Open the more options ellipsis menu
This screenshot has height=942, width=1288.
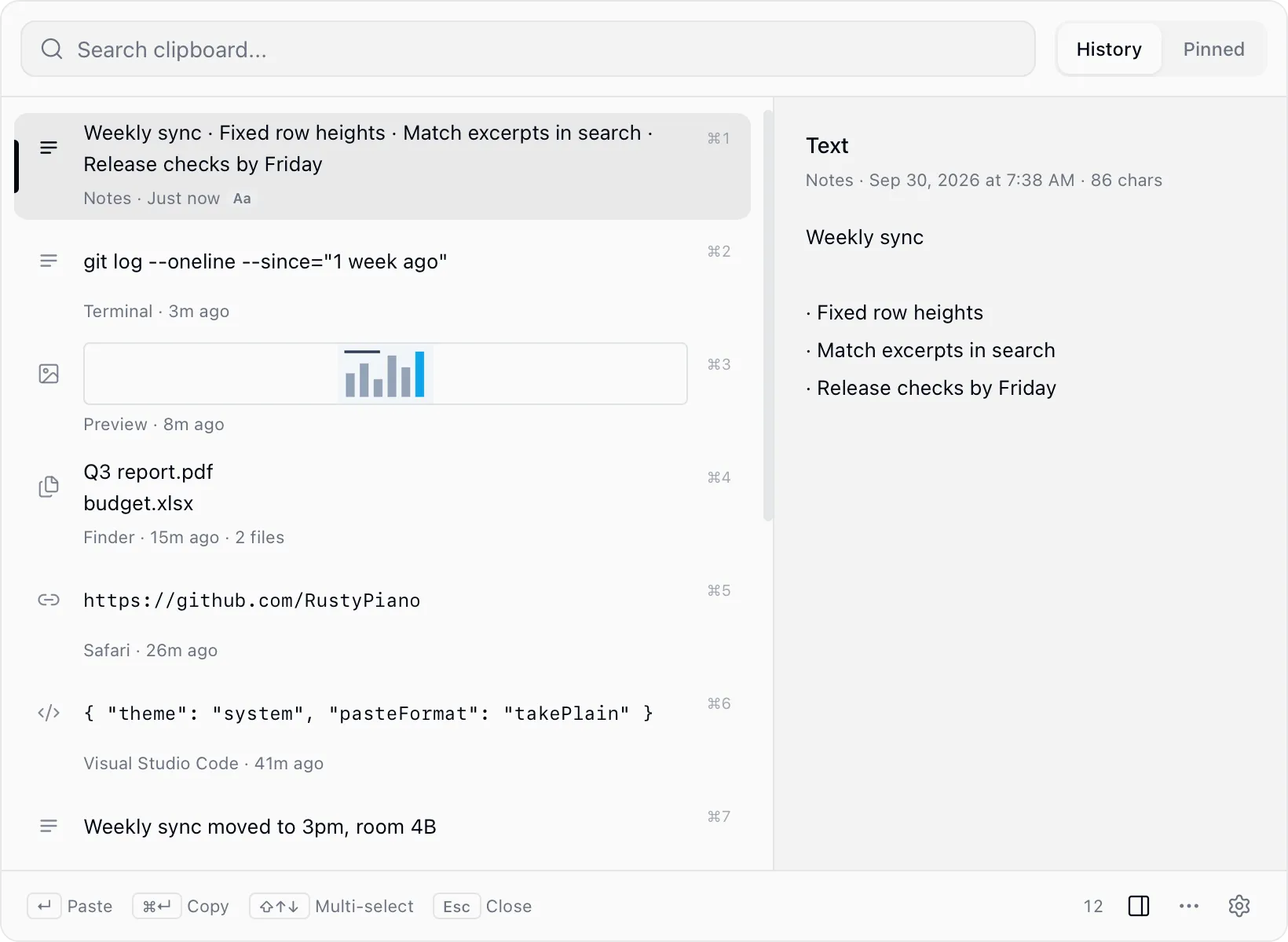[x=1189, y=906]
